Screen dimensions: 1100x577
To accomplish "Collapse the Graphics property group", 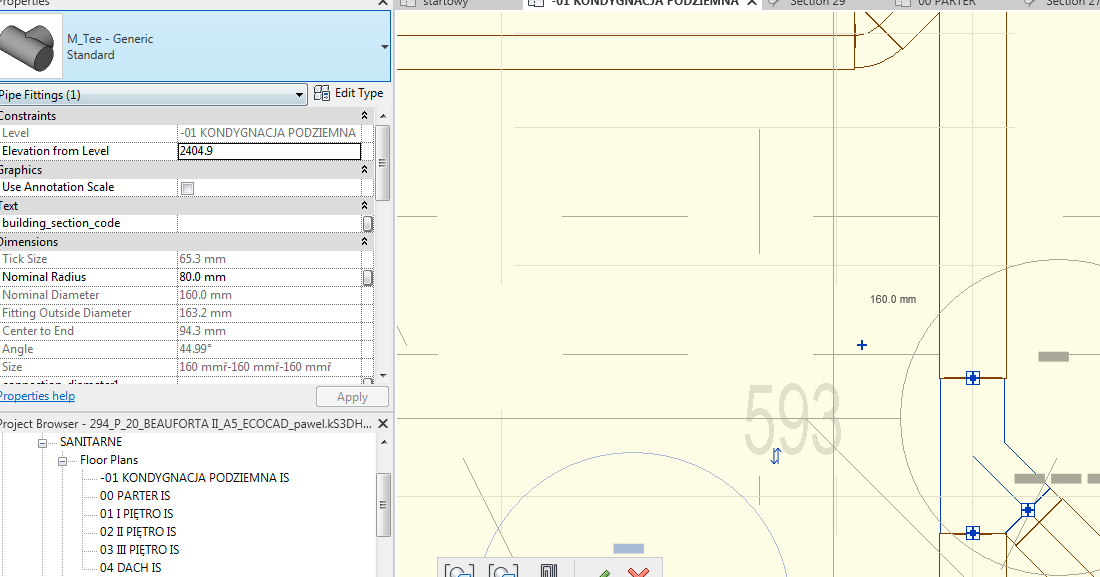I will (364, 170).
